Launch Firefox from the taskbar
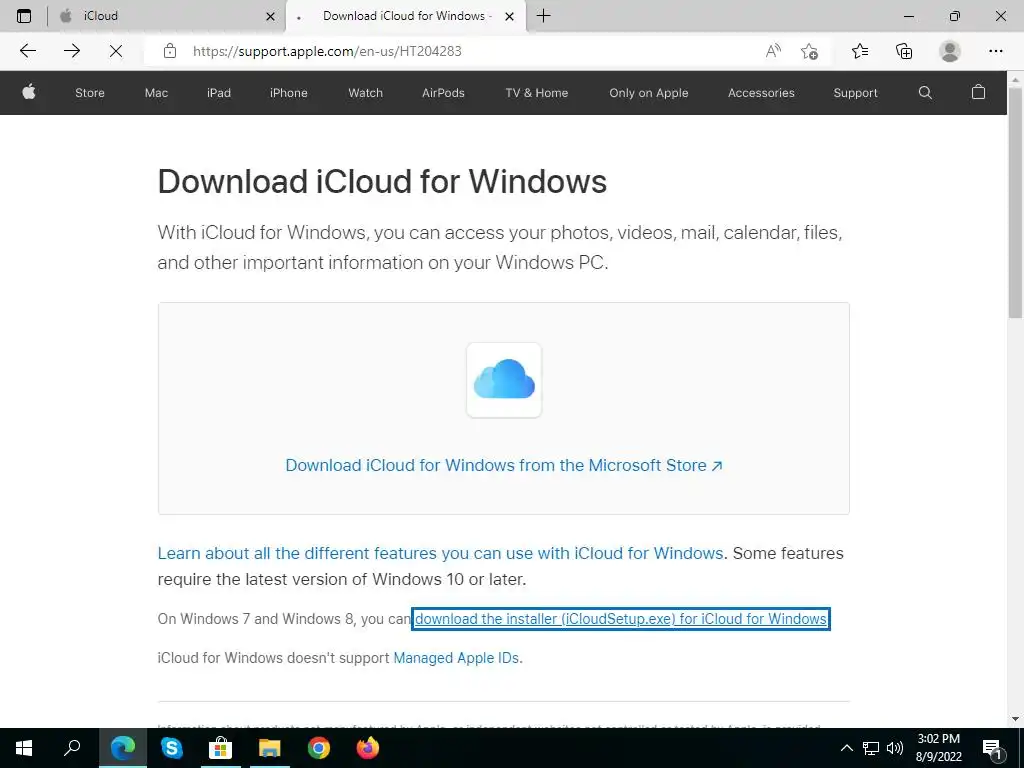The height and width of the screenshot is (768, 1024). [x=368, y=748]
